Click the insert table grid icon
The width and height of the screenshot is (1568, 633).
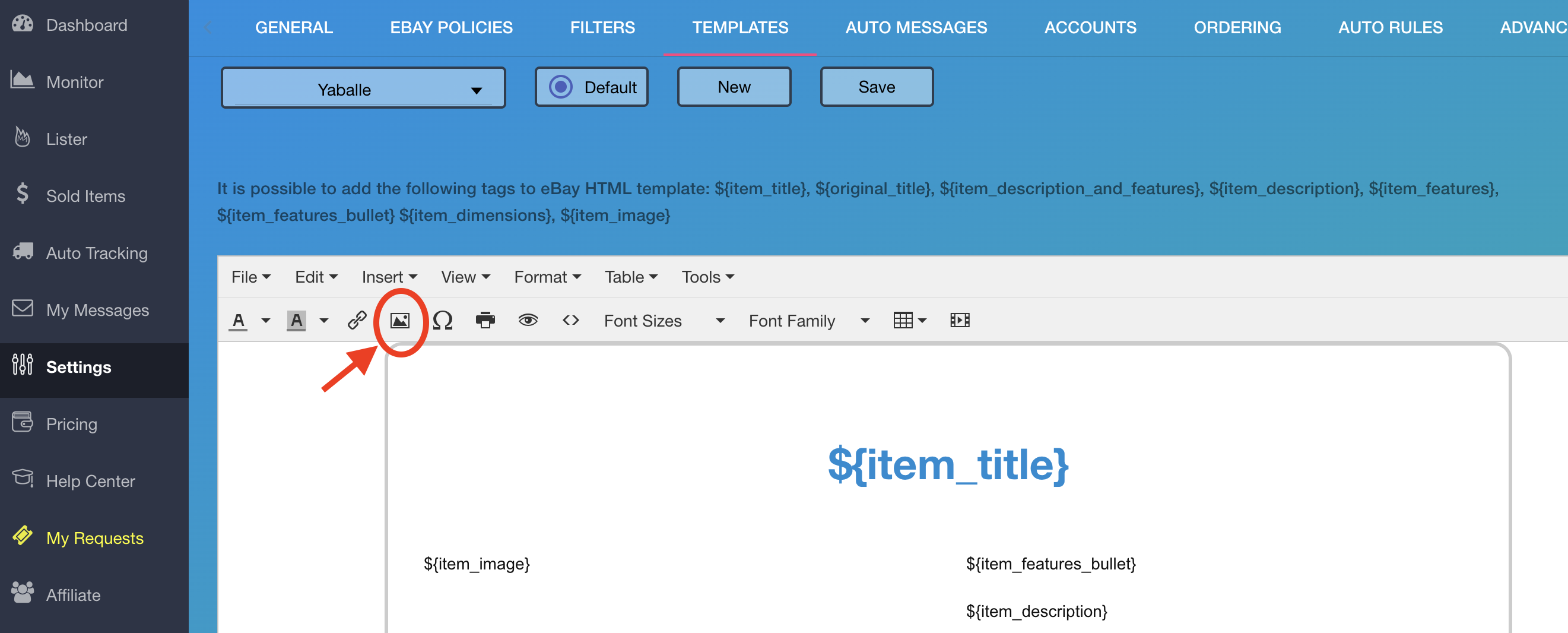[903, 321]
